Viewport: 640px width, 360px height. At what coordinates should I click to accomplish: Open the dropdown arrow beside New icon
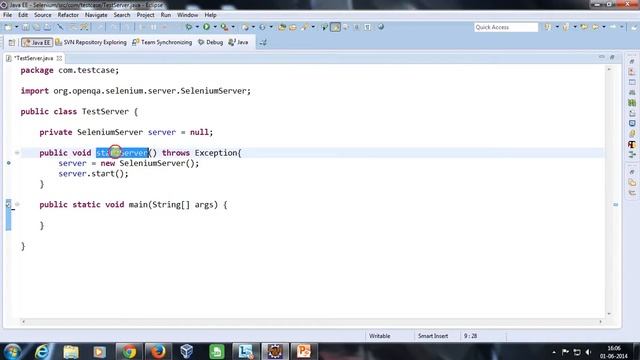click(x=17, y=27)
